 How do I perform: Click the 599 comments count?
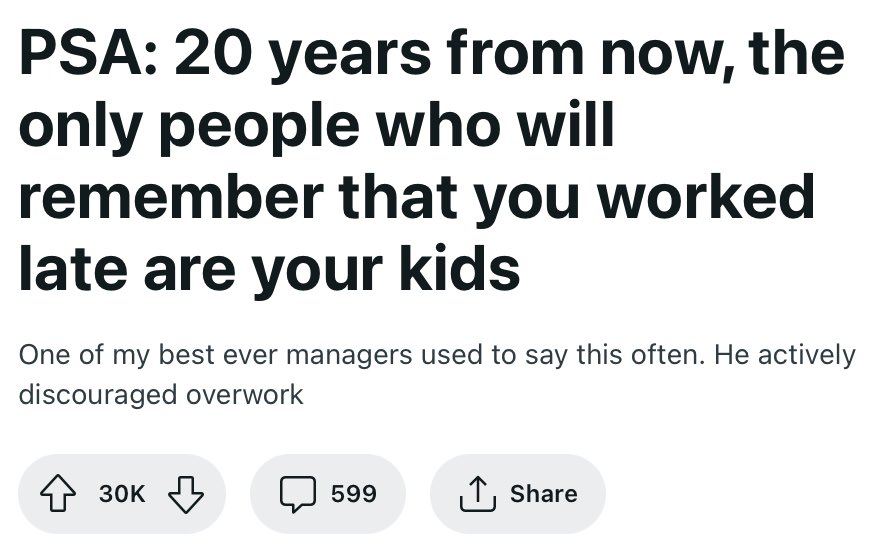click(x=353, y=494)
